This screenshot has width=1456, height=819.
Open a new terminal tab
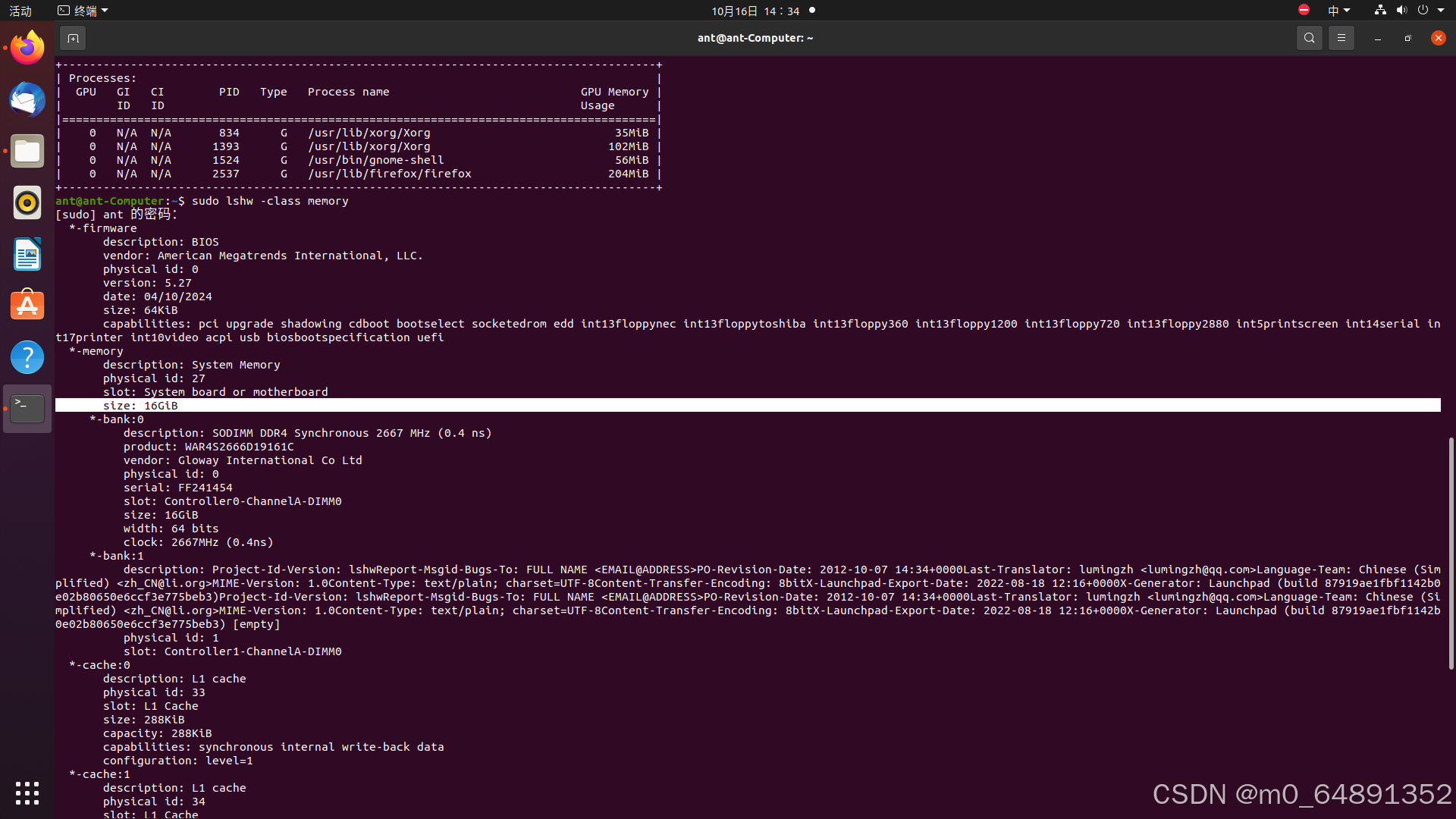tap(73, 38)
